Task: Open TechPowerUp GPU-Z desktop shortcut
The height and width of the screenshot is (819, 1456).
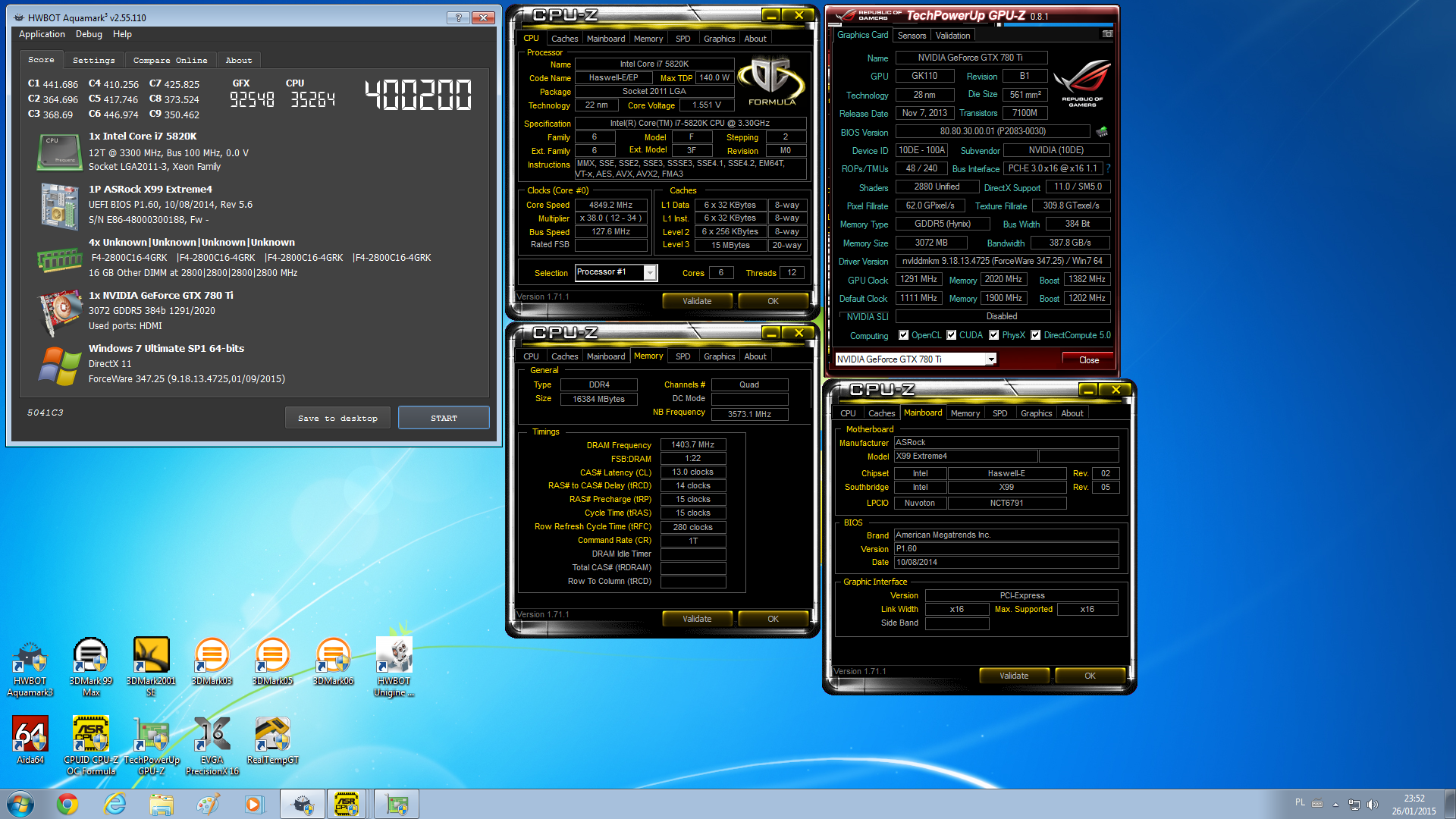Action: [152, 745]
